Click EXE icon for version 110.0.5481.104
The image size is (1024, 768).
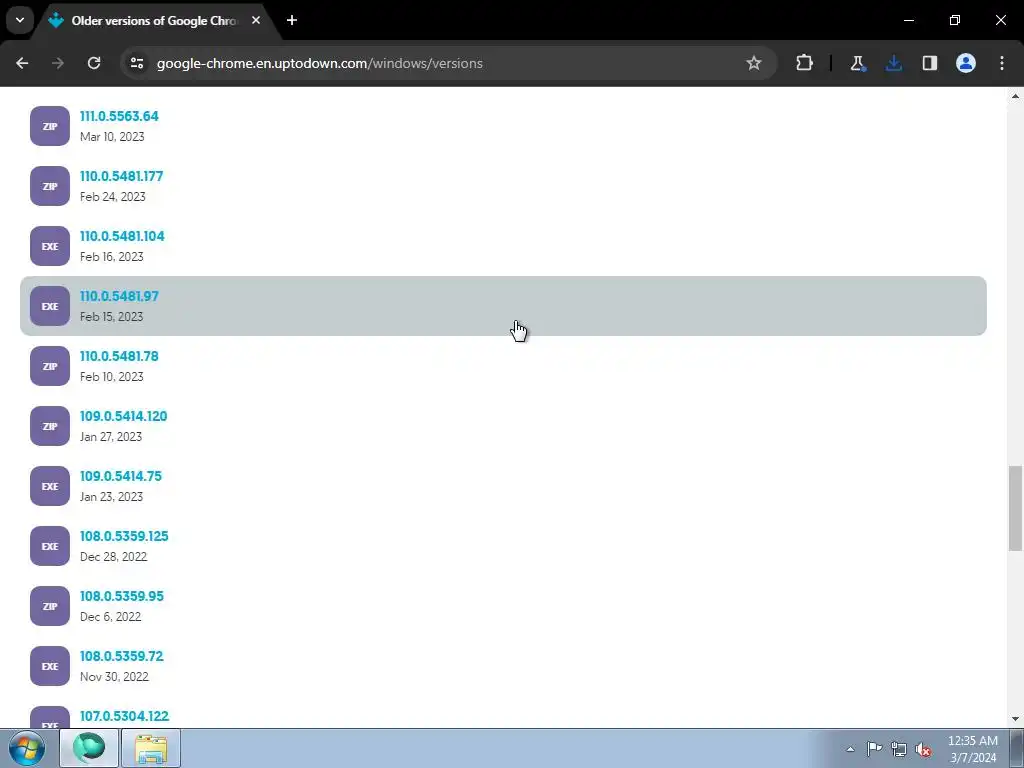tap(50, 246)
